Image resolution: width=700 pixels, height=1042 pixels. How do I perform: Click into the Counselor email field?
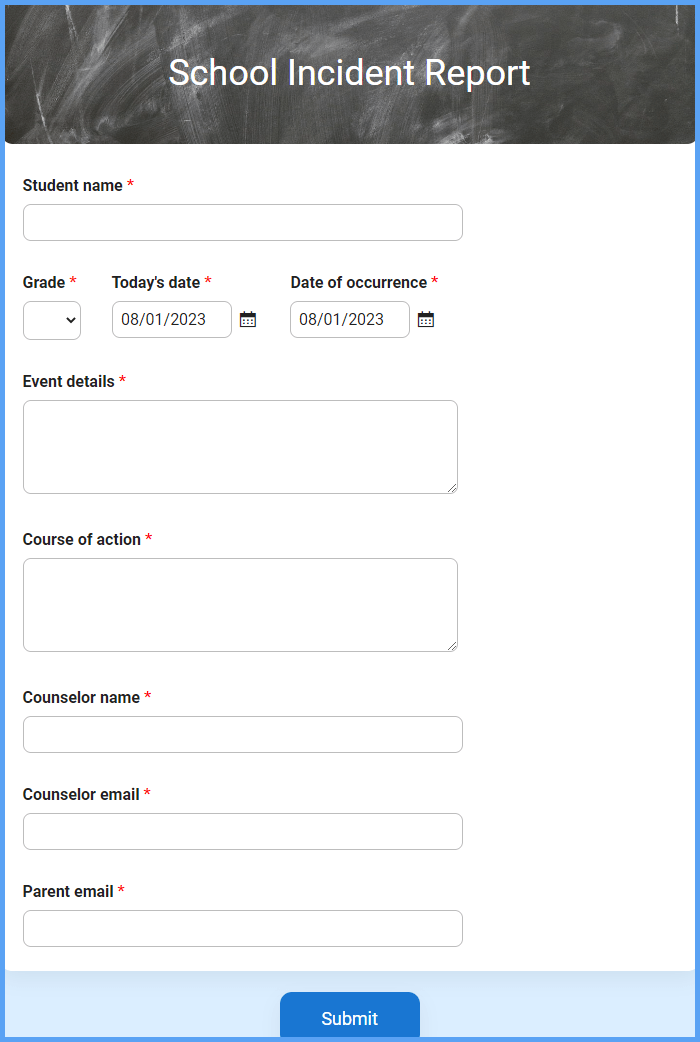tap(243, 831)
